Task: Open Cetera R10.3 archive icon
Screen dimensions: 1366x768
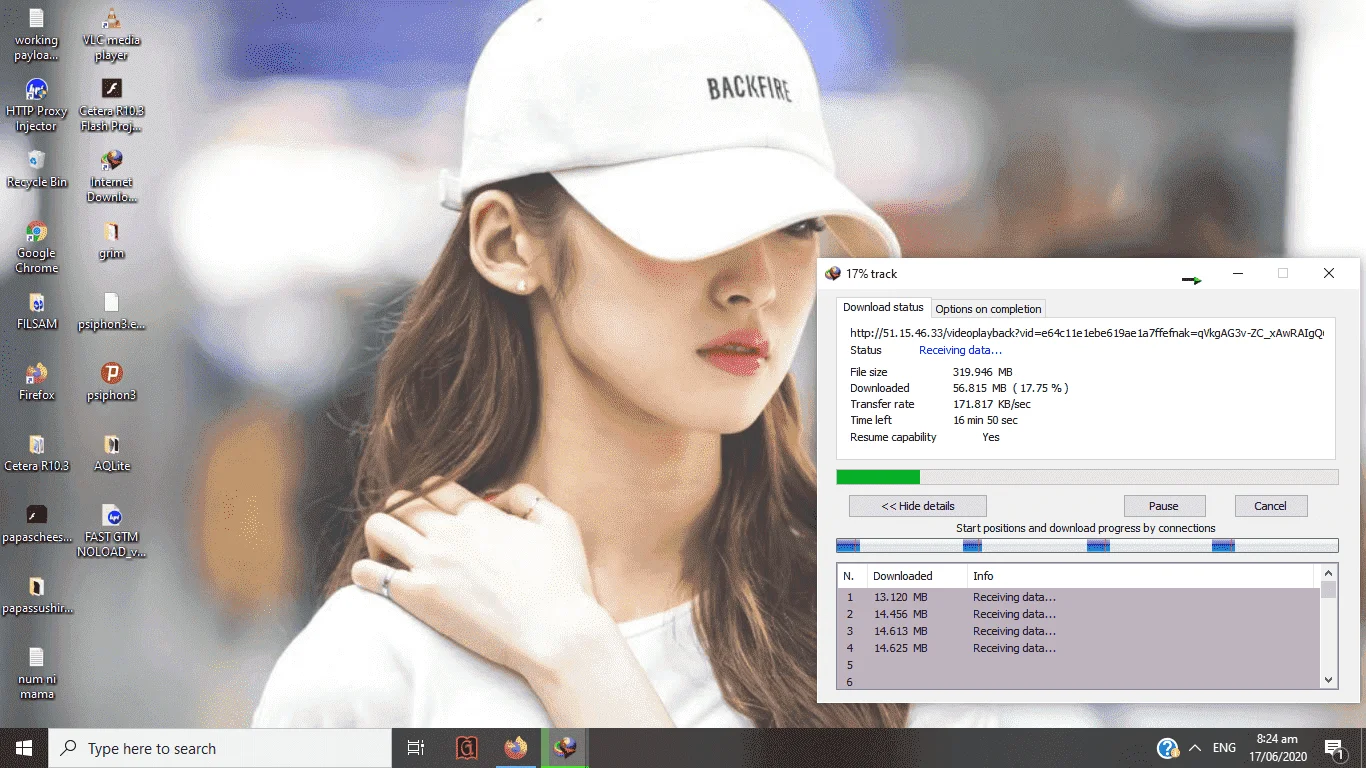Action: (36, 453)
